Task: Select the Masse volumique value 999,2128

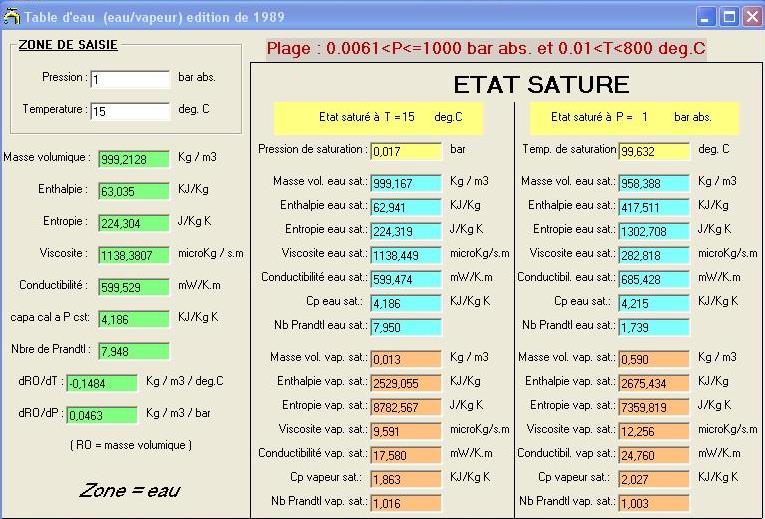Action: coord(134,159)
